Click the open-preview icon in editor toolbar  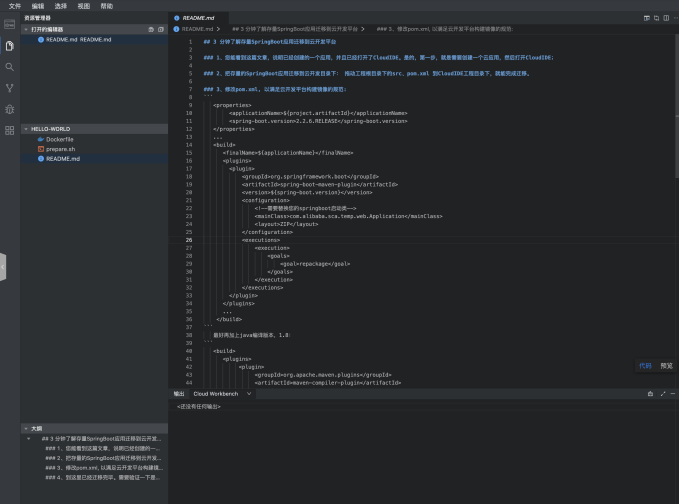click(647, 18)
